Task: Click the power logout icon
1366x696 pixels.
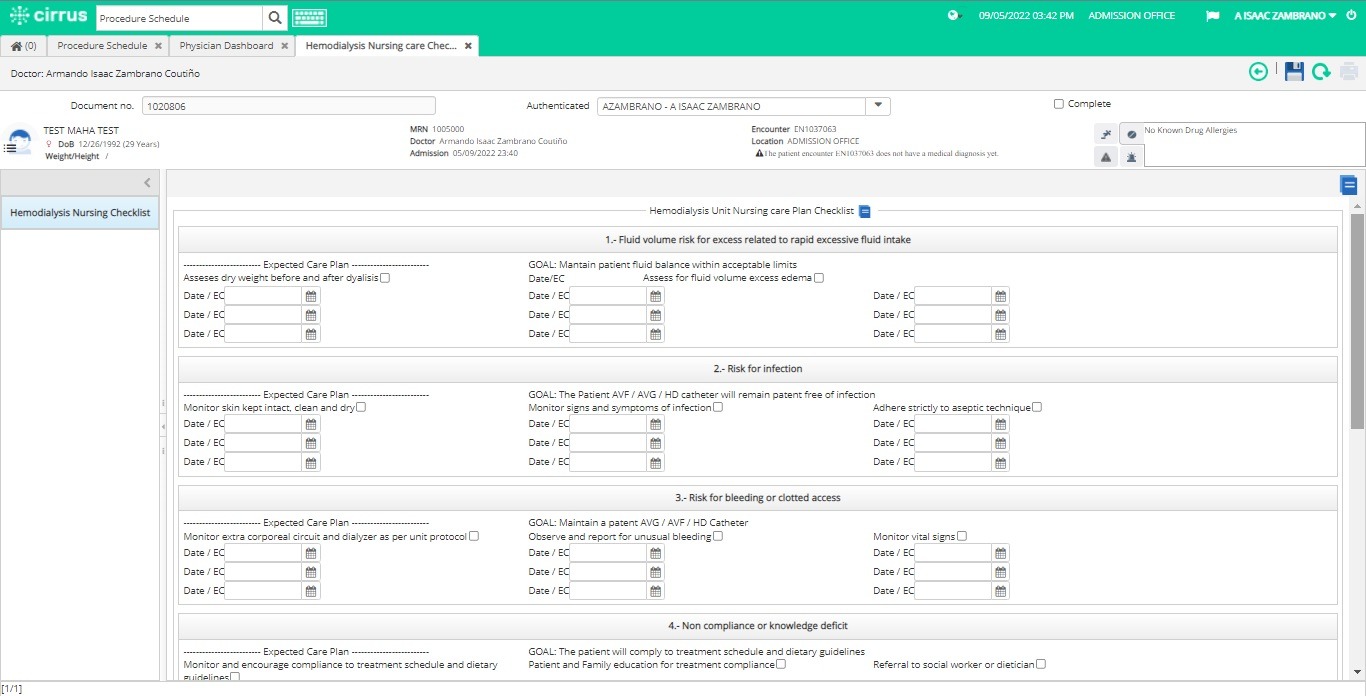Action: coord(1352,15)
